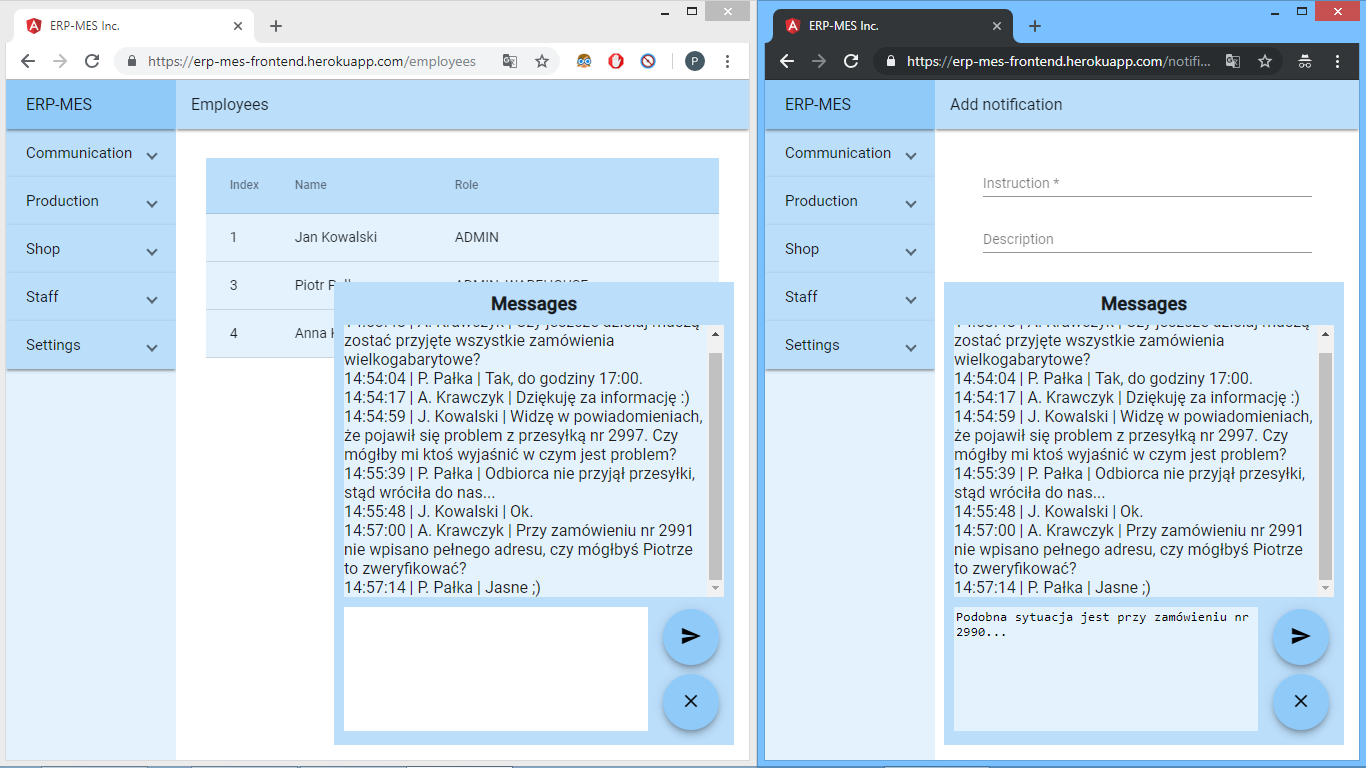1366x768 pixels.
Task: Click the Messages scrollbar thumb in the Employees window
Action: tap(715, 466)
